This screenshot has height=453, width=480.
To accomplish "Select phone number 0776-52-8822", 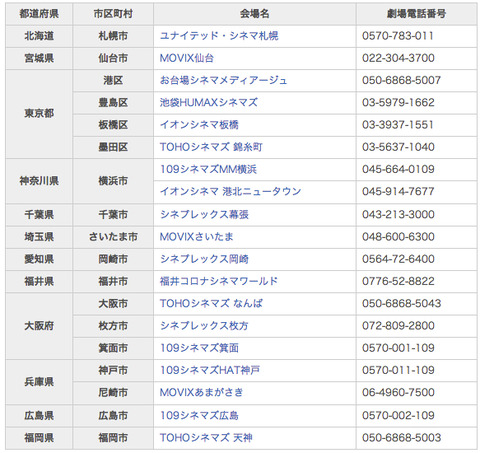I will tap(398, 281).
